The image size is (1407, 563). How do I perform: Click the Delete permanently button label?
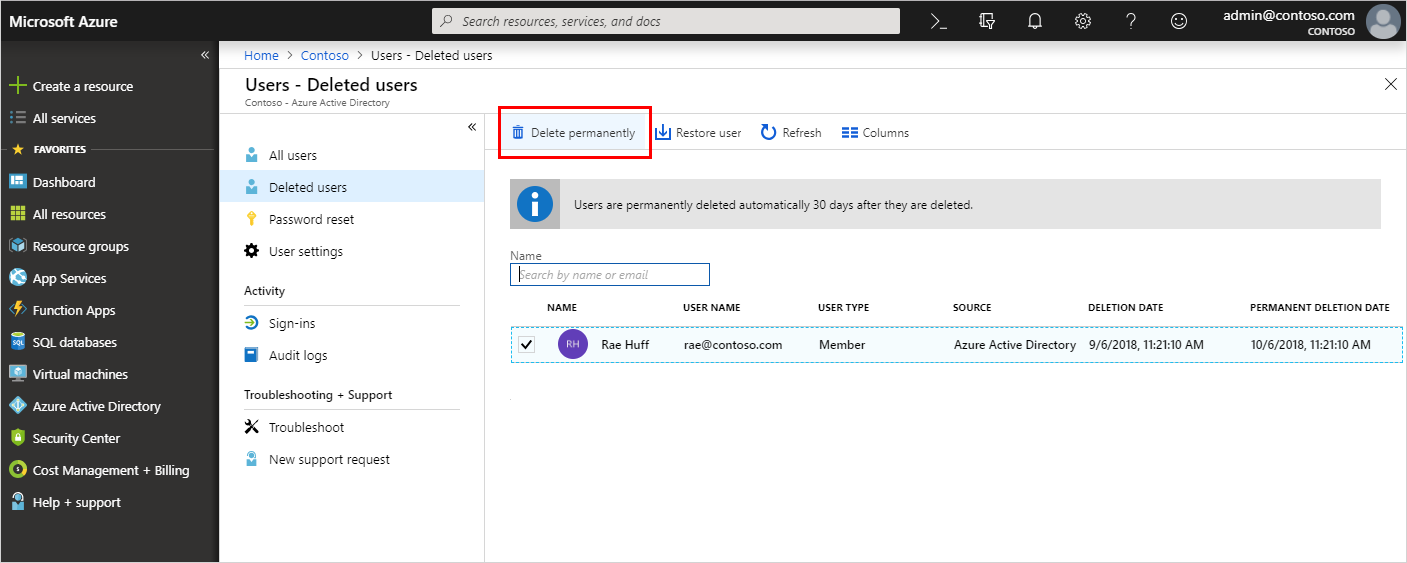pyautogui.click(x=583, y=132)
